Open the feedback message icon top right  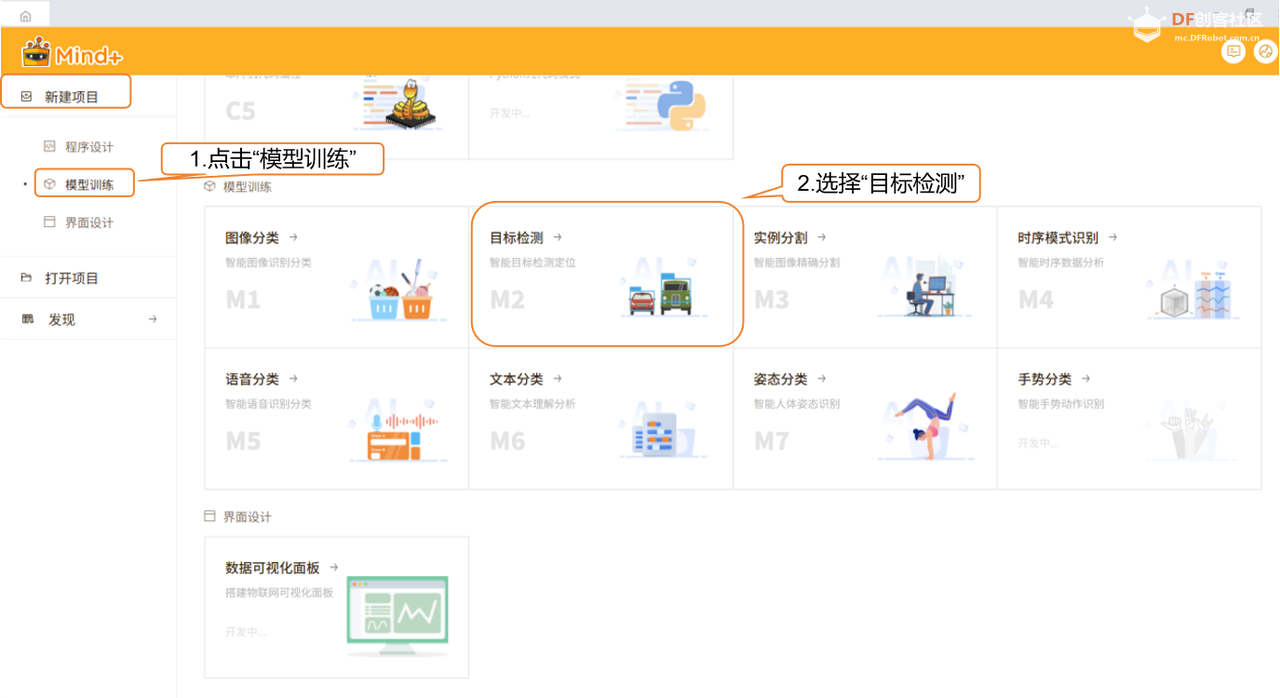click(x=1233, y=50)
